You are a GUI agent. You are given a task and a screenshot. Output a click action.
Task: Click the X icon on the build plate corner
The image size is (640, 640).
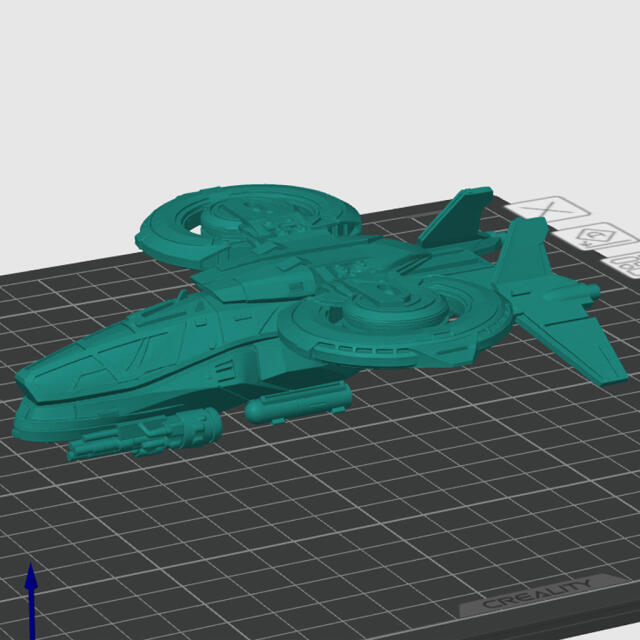547,208
